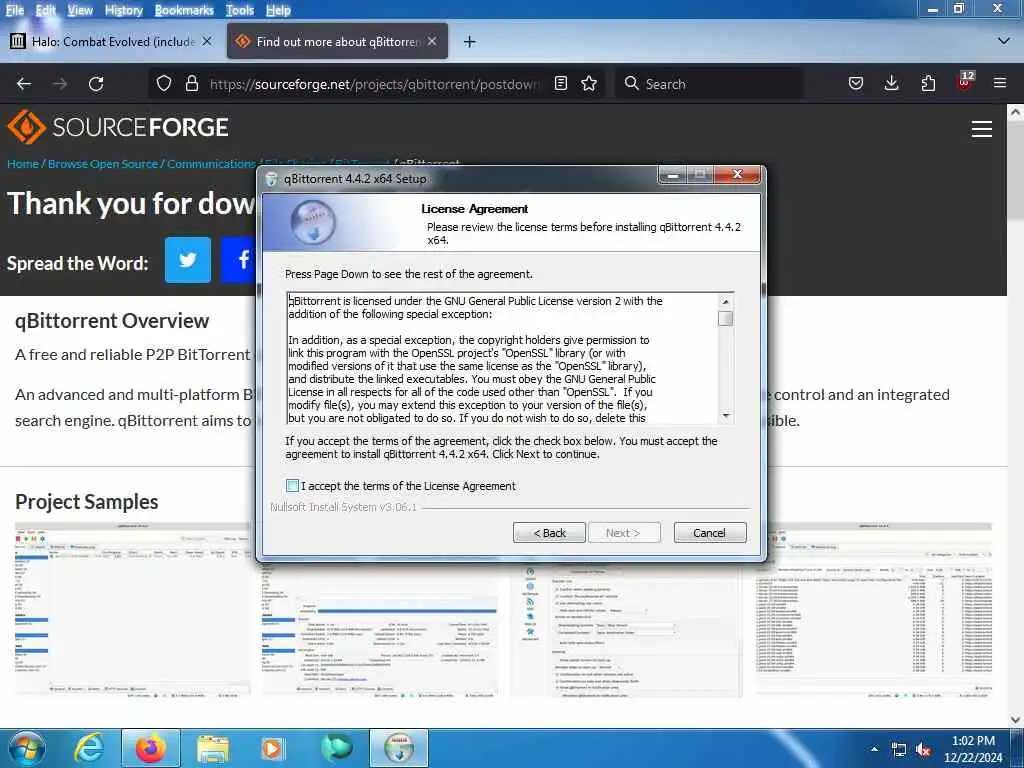Click the network tray icon
The image size is (1024, 768).
point(899,750)
